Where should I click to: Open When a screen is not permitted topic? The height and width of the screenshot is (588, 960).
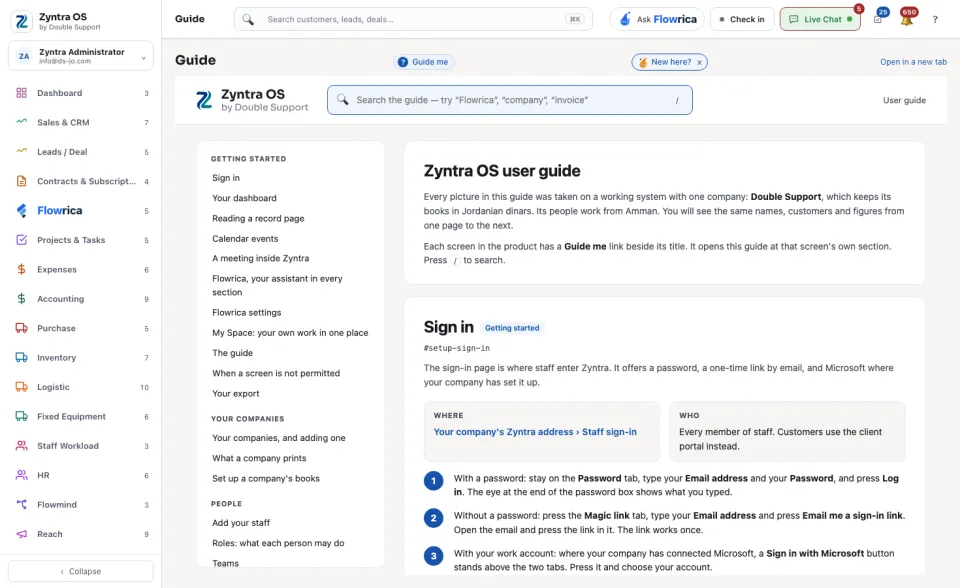276,373
